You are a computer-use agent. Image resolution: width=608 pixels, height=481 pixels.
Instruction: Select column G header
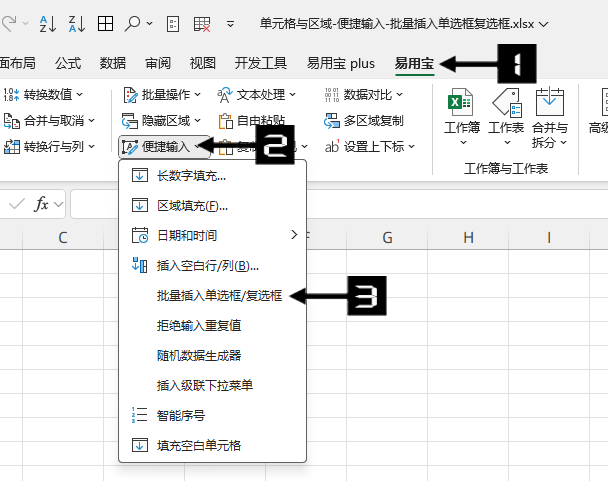tap(387, 237)
